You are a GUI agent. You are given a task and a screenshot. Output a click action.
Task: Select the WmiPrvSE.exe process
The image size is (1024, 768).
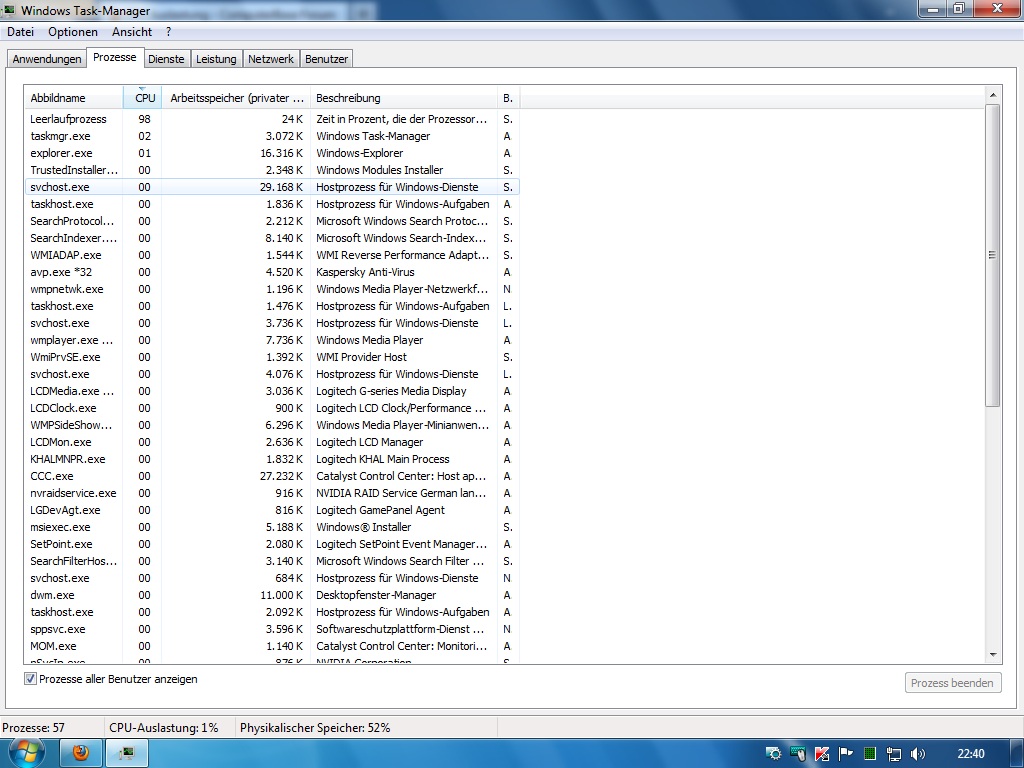click(x=272, y=357)
